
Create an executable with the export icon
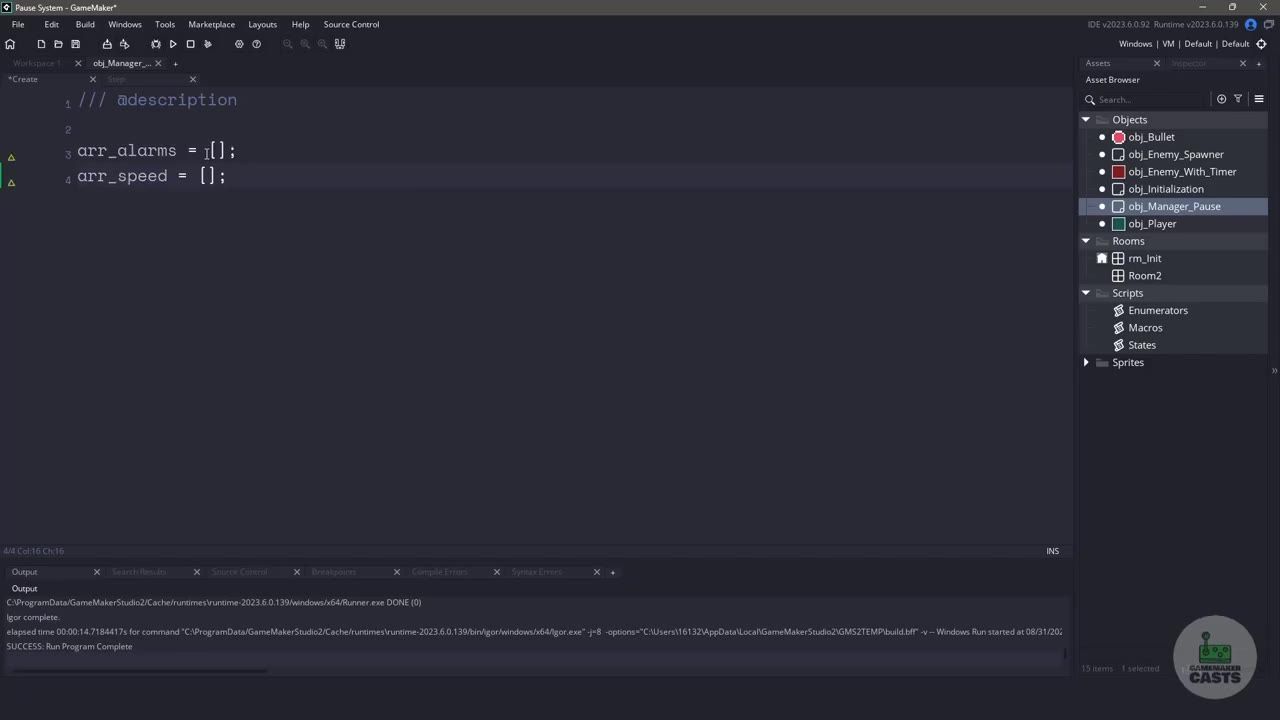pyautogui.click(x=107, y=44)
